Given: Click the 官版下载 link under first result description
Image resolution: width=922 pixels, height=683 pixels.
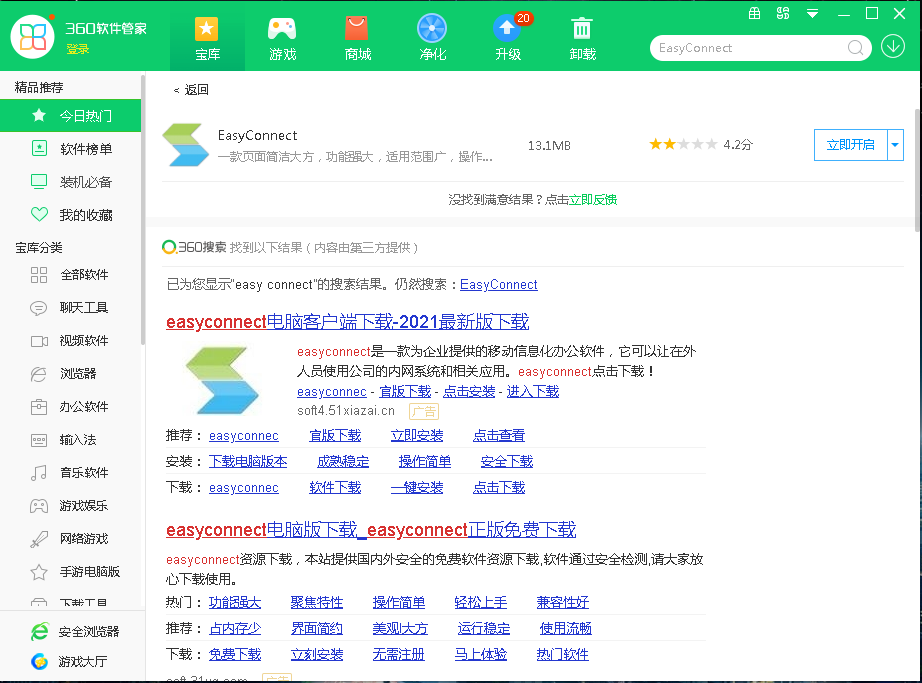Looking at the screenshot, I should coord(405,391).
